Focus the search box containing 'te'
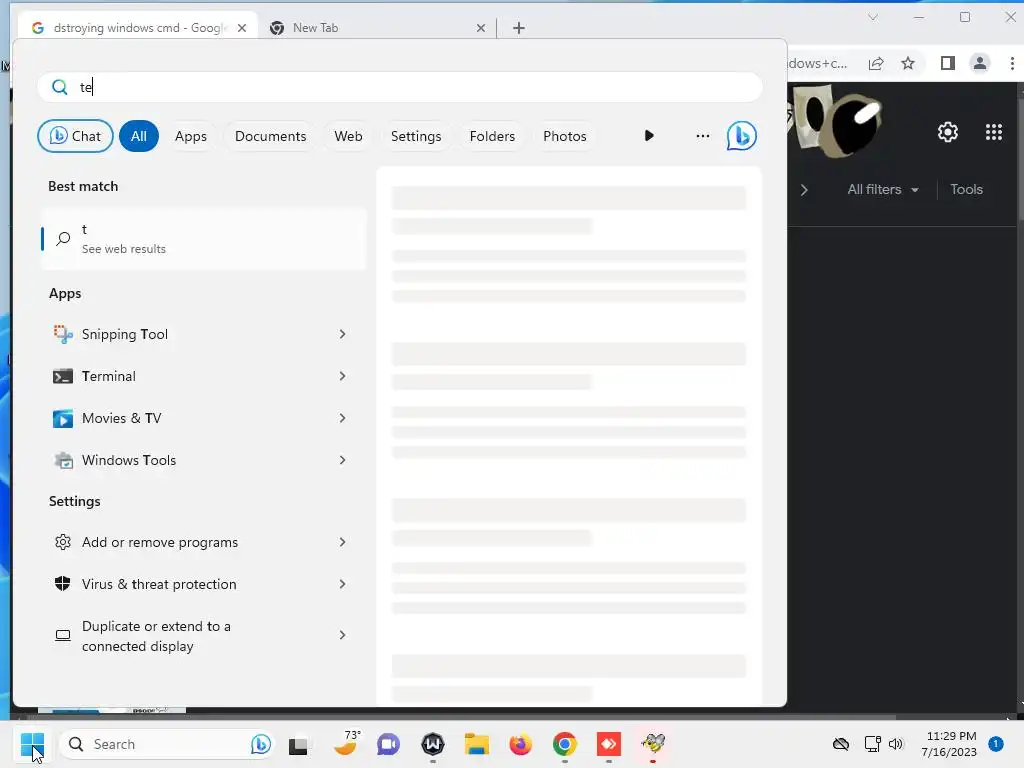Viewport: 1024px width, 768px height. [400, 87]
